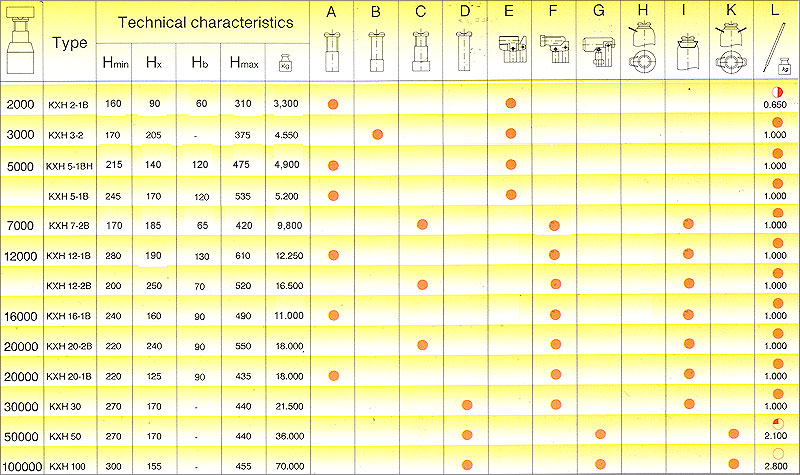Viewport: 800px width, 475px height.
Task: Click the "50000" capacity label
Action: click(21, 437)
